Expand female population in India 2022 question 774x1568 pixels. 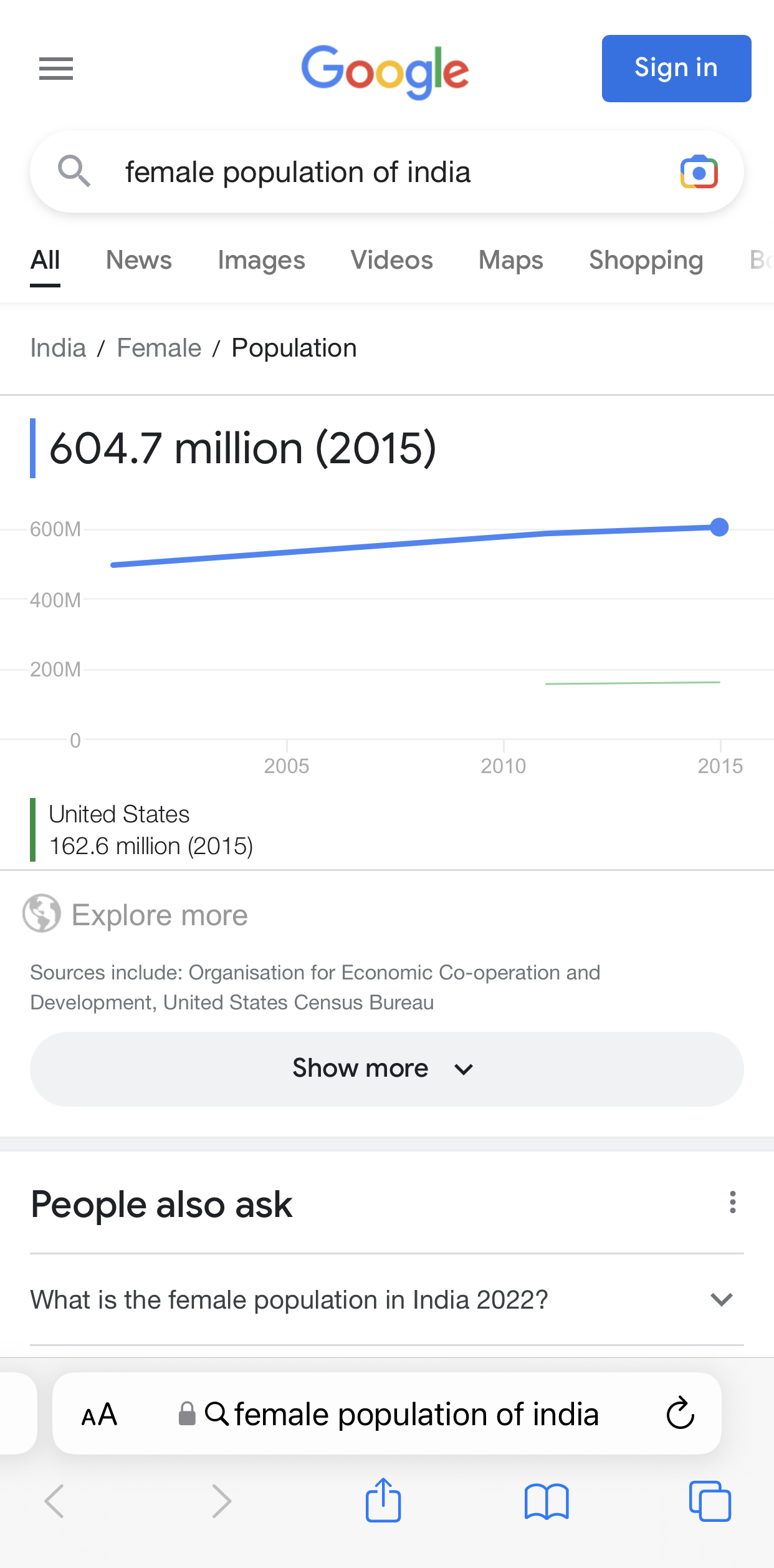(386, 1300)
